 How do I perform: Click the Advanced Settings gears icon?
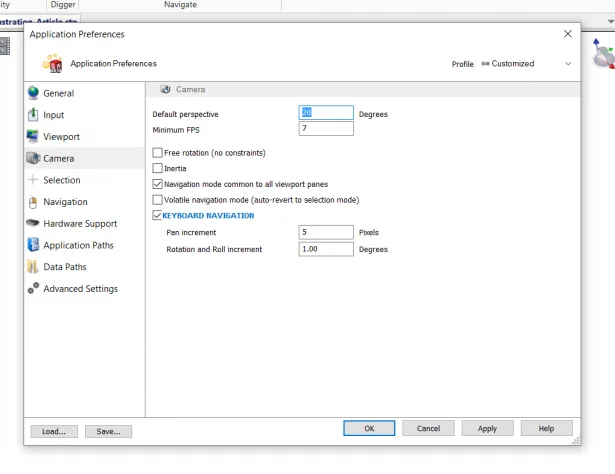coord(33,289)
